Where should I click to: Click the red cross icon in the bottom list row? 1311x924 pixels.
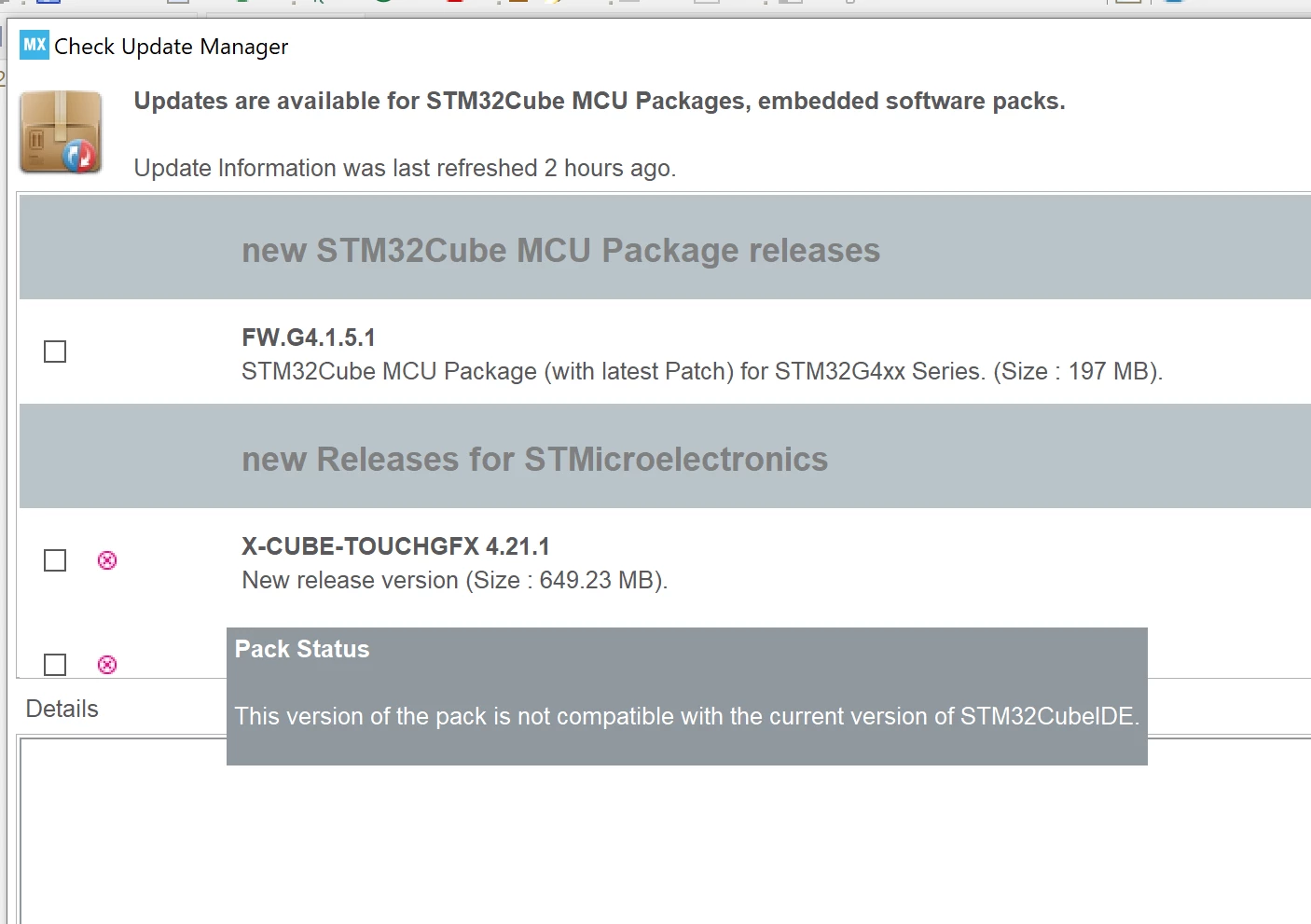click(x=107, y=665)
